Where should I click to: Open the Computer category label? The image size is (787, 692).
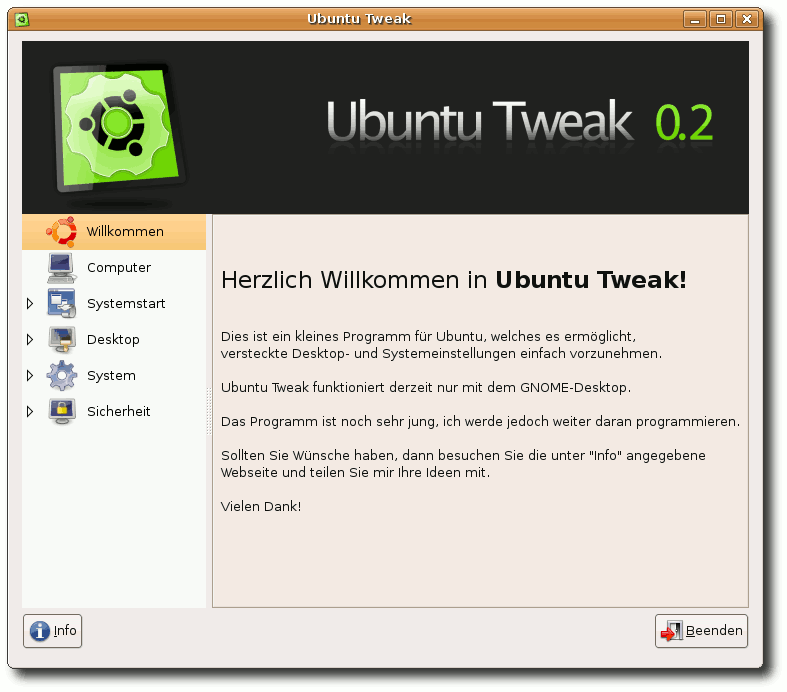[x=119, y=268]
